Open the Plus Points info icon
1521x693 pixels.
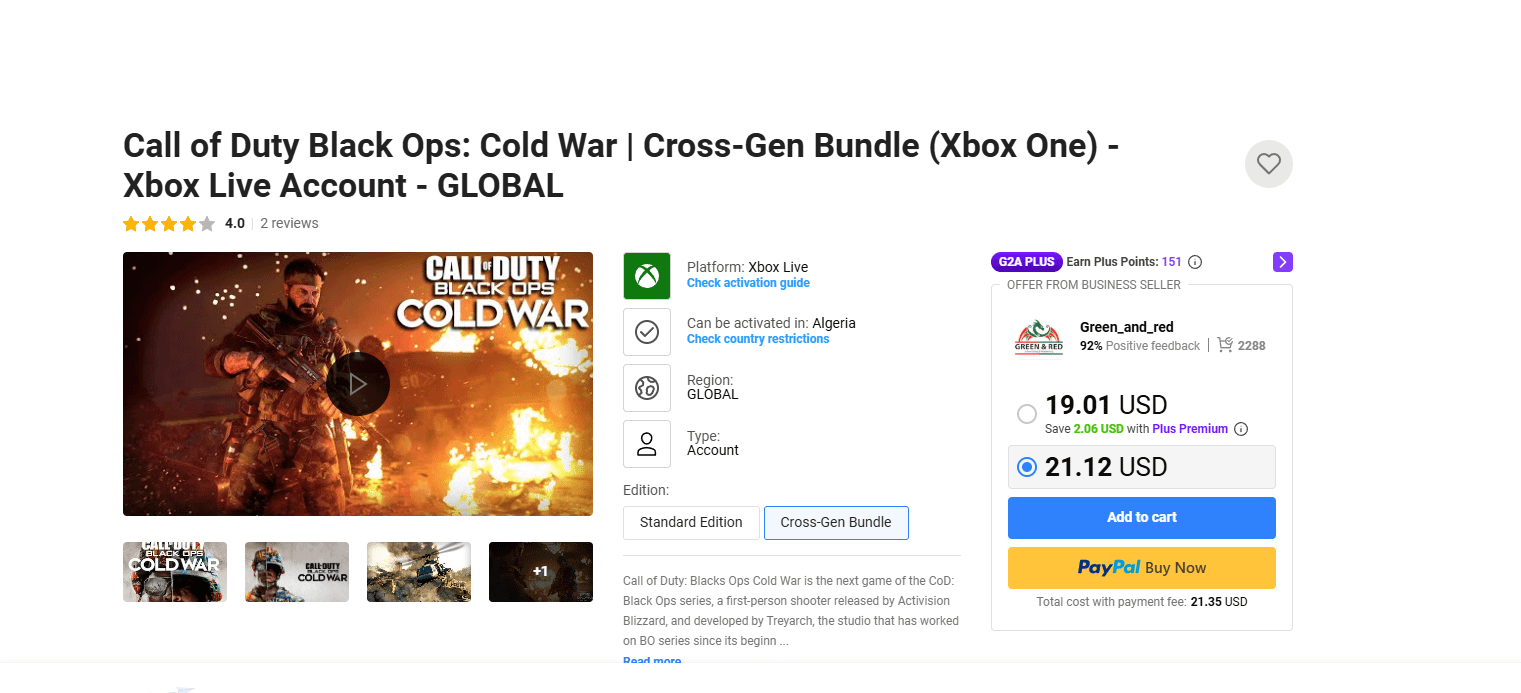point(1195,262)
